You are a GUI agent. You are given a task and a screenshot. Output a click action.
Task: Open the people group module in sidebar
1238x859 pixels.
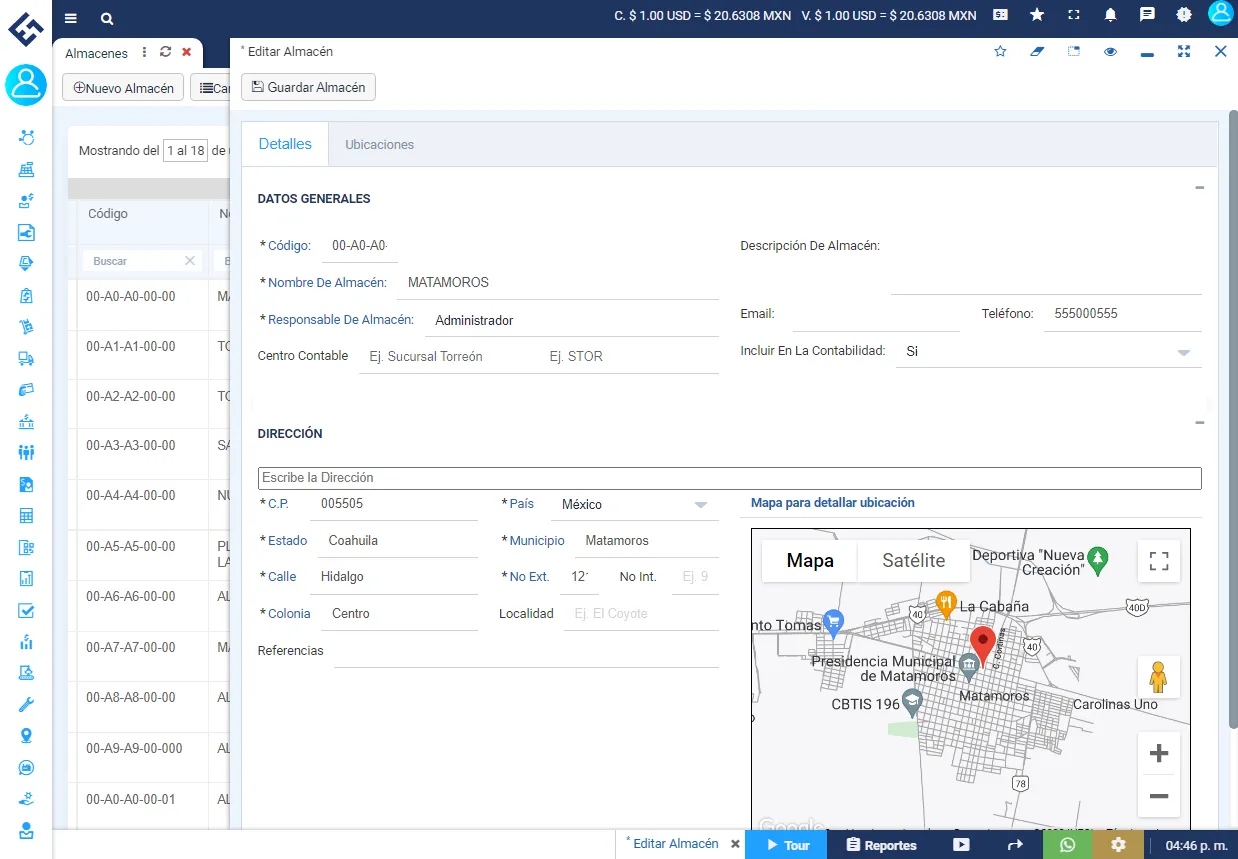point(26,452)
